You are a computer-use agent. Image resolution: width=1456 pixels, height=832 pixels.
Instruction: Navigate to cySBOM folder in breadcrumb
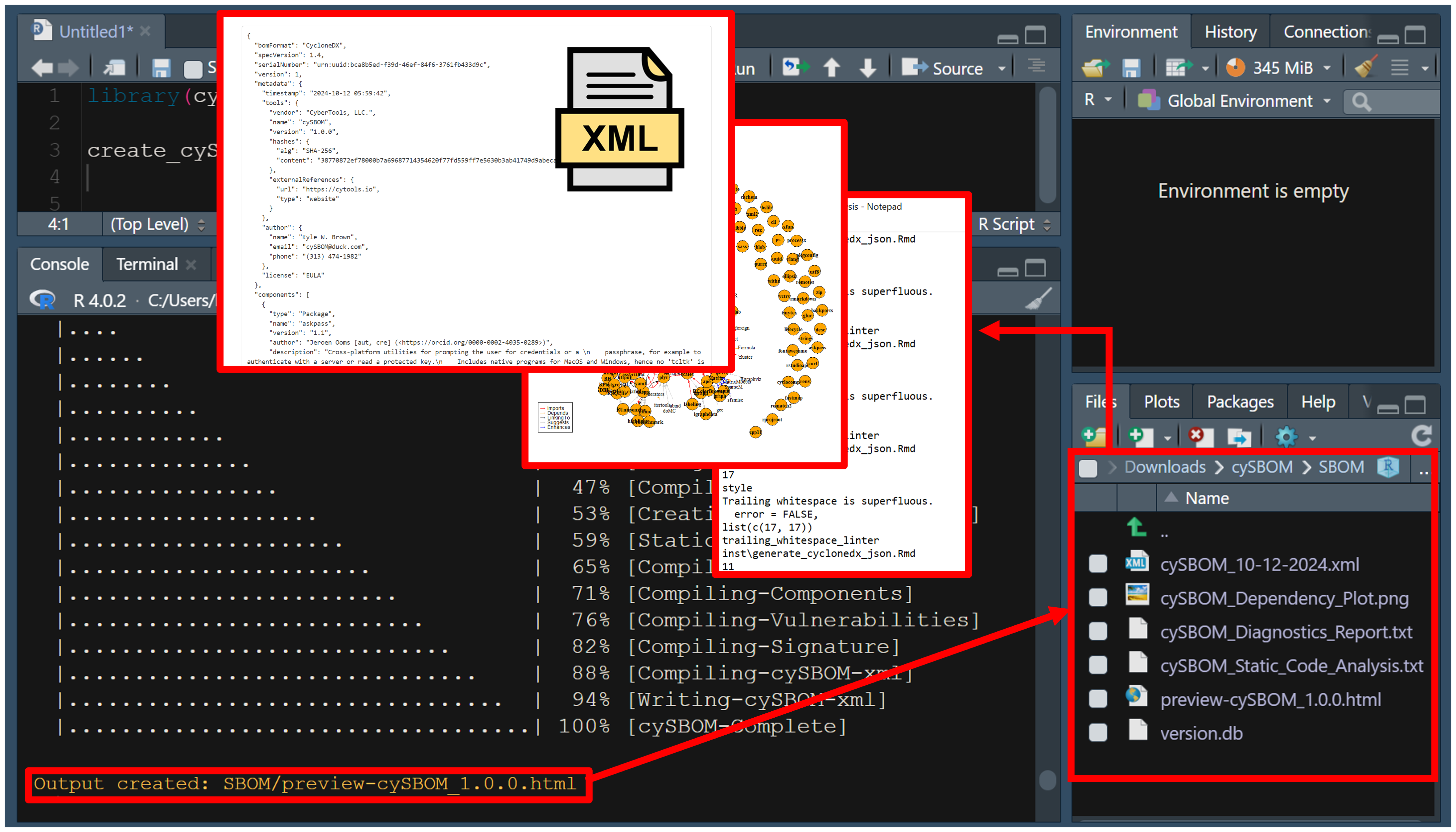pos(1262,467)
